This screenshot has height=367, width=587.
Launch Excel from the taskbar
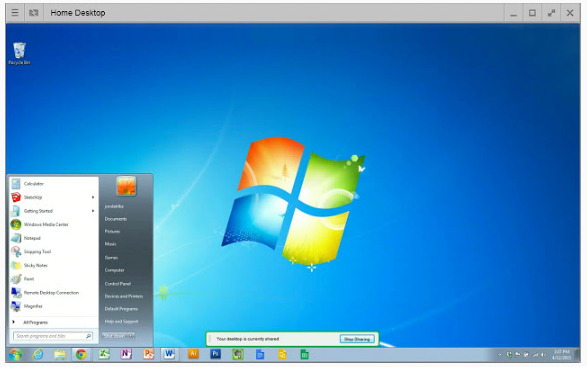(104, 354)
